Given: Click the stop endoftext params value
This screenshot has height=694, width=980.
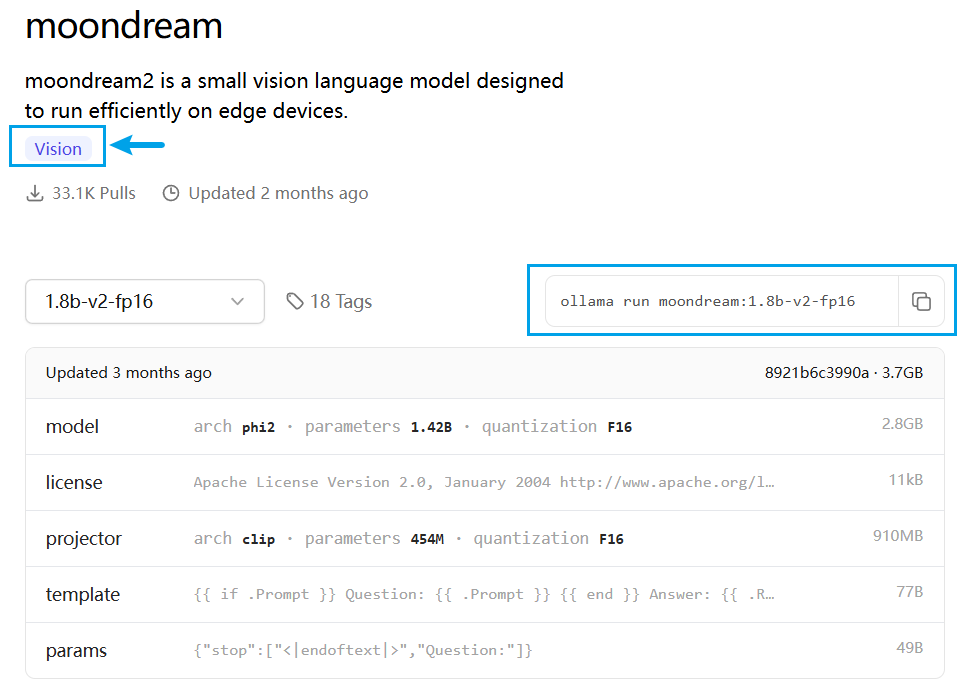Looking at the screenshot, I should [363, 650].
